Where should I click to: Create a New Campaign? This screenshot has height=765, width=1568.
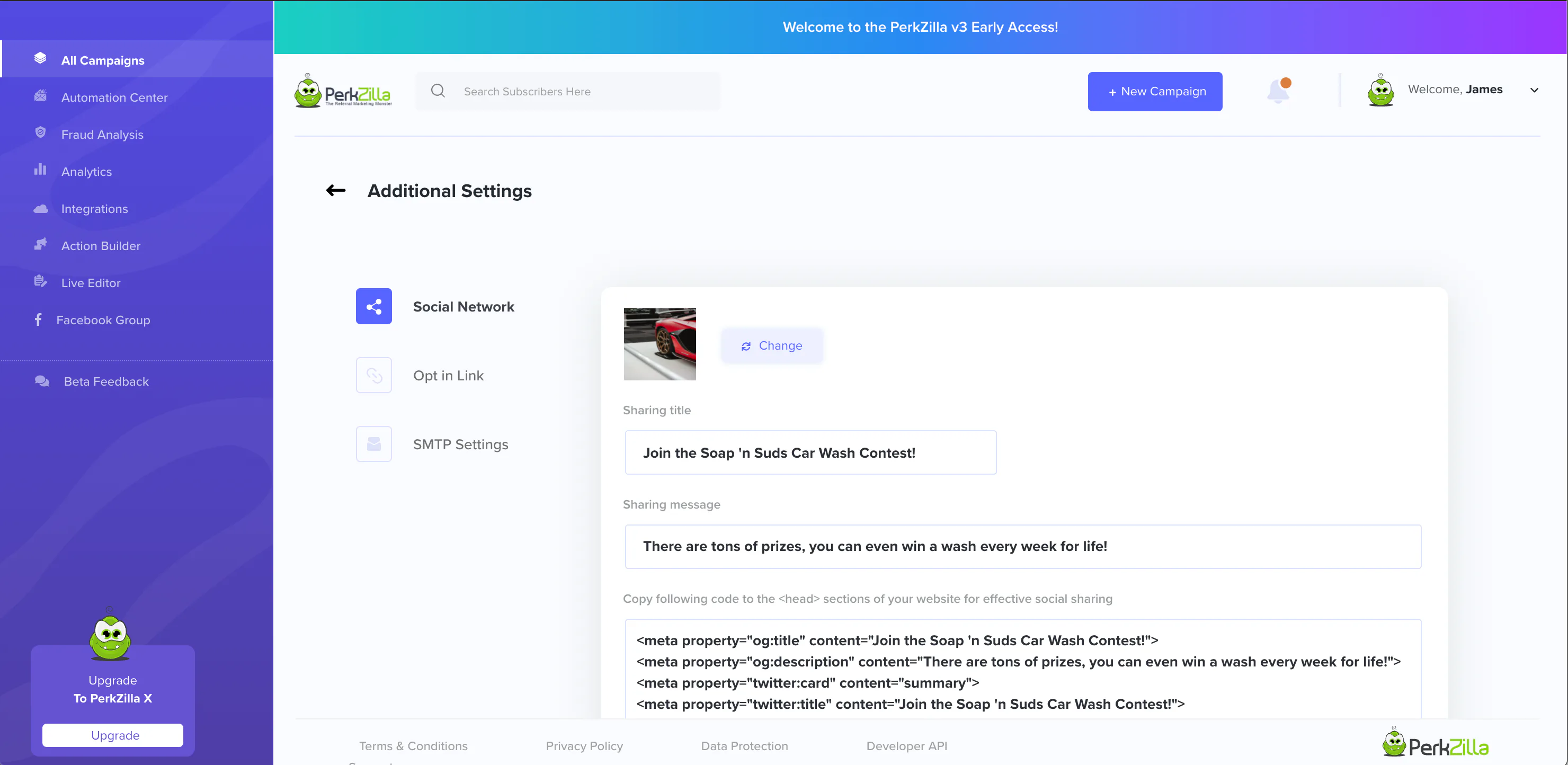click(x=1155, y=91)
